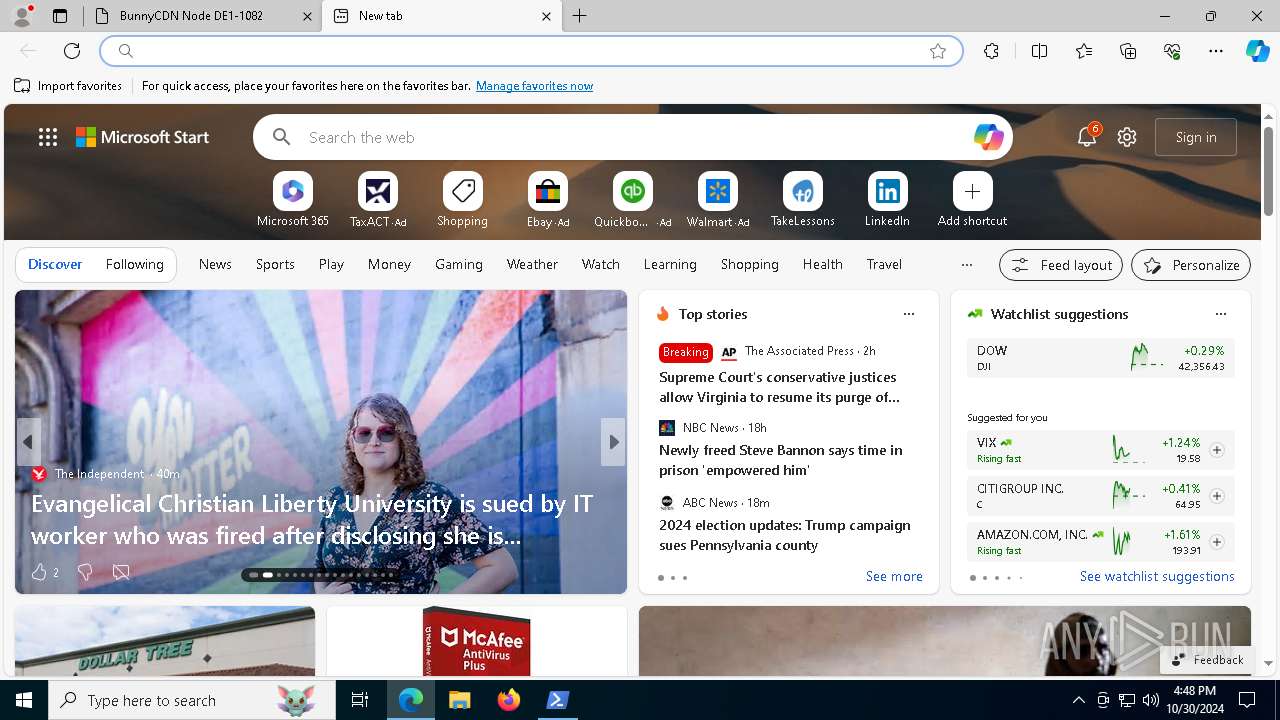The width and height of the screenshot is (1280, 720).
Task: Go to next carousel story
Action: click(613, 441)
